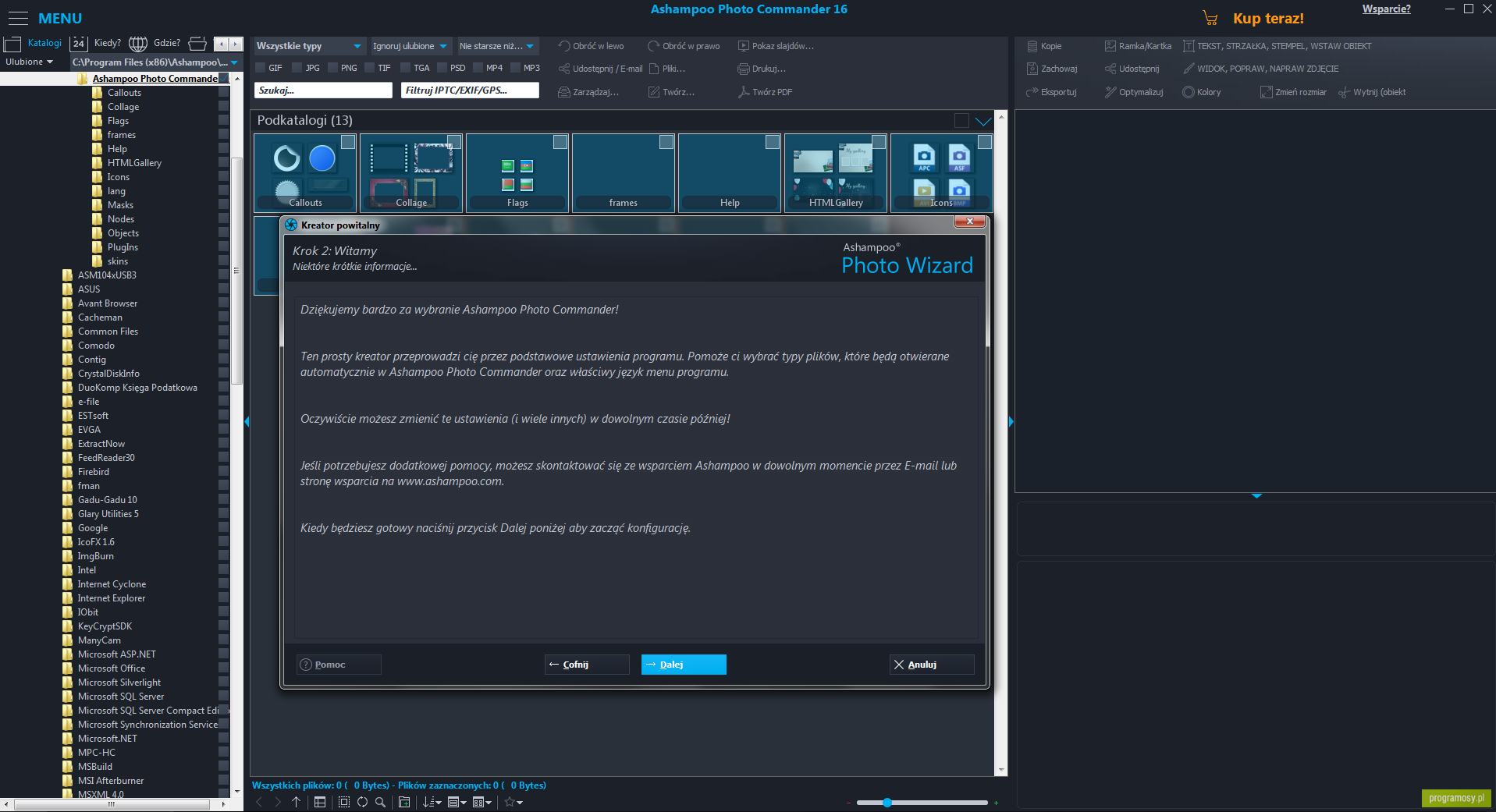Click the scanner/tray icon after Gdzie?
The height and width of the screenshot is (812, 1496).
[198, 43]
